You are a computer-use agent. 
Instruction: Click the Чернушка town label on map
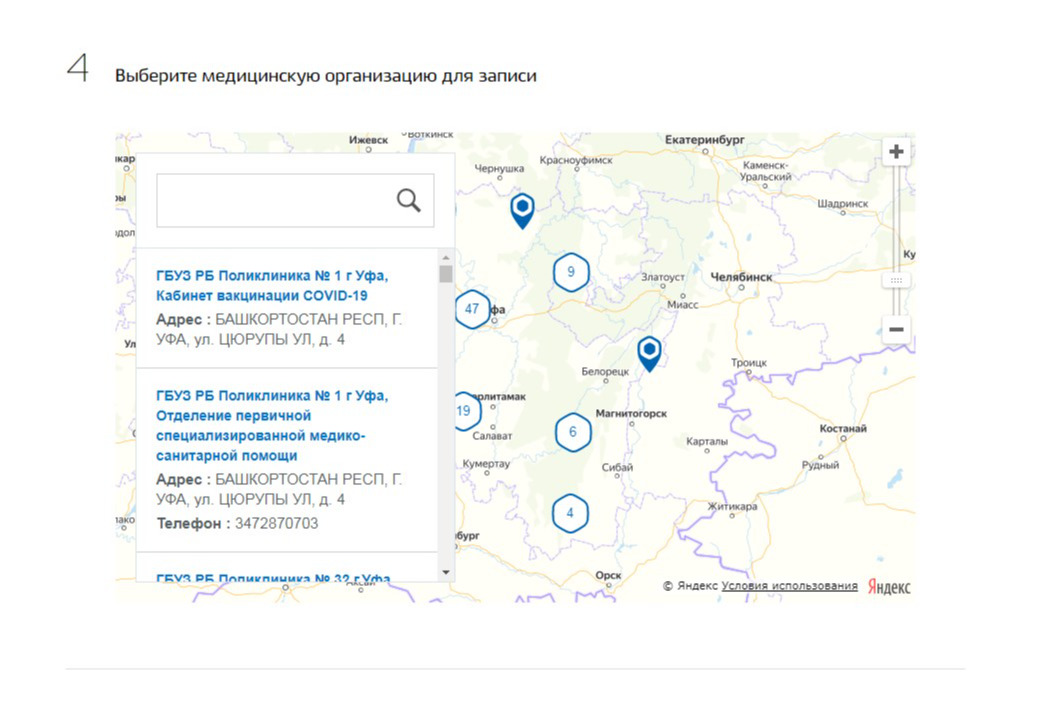[499, 168]
